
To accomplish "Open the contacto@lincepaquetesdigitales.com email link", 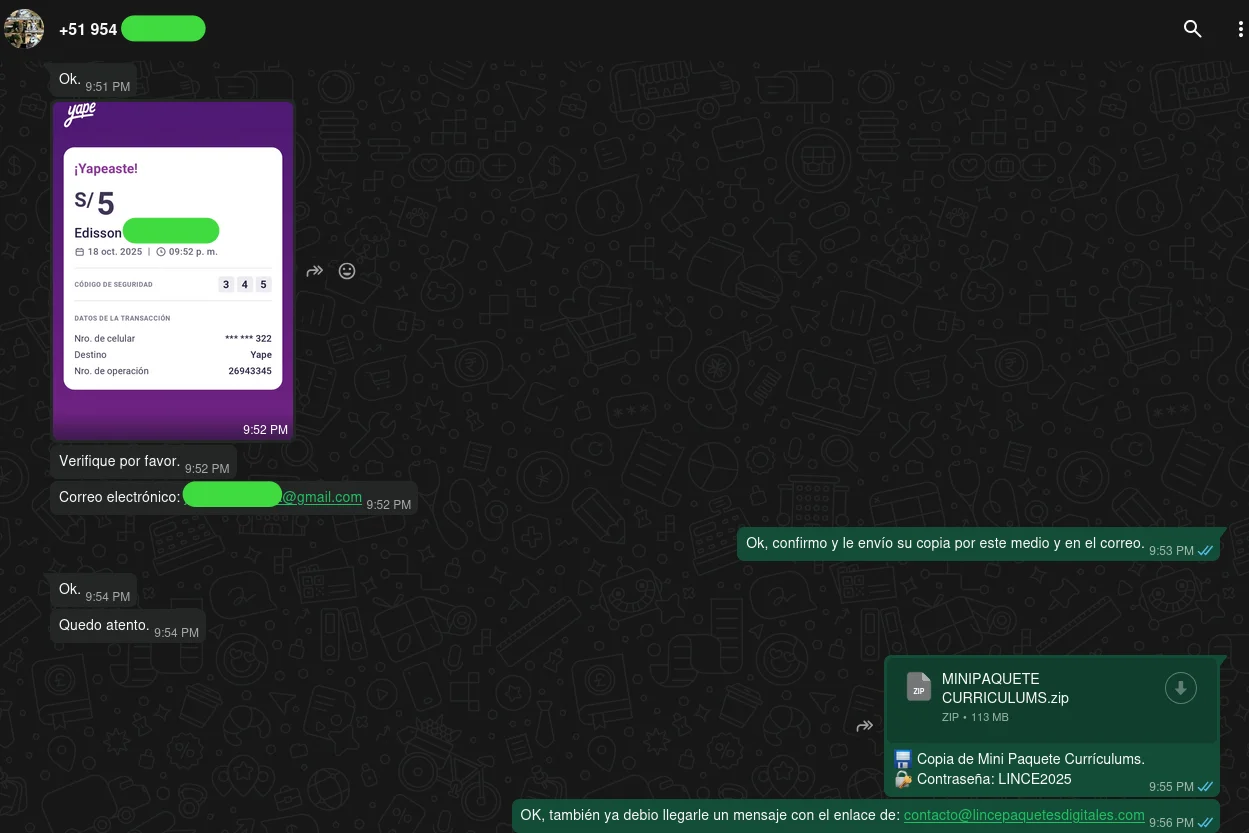I will click(x=1023, y=815).
